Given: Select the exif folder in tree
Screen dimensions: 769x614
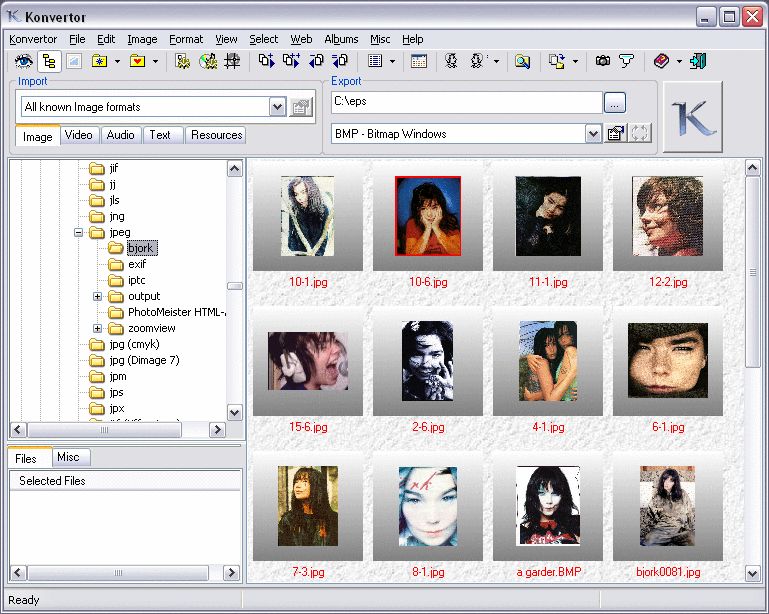Looking at the screenshot, I should [137, 264].
